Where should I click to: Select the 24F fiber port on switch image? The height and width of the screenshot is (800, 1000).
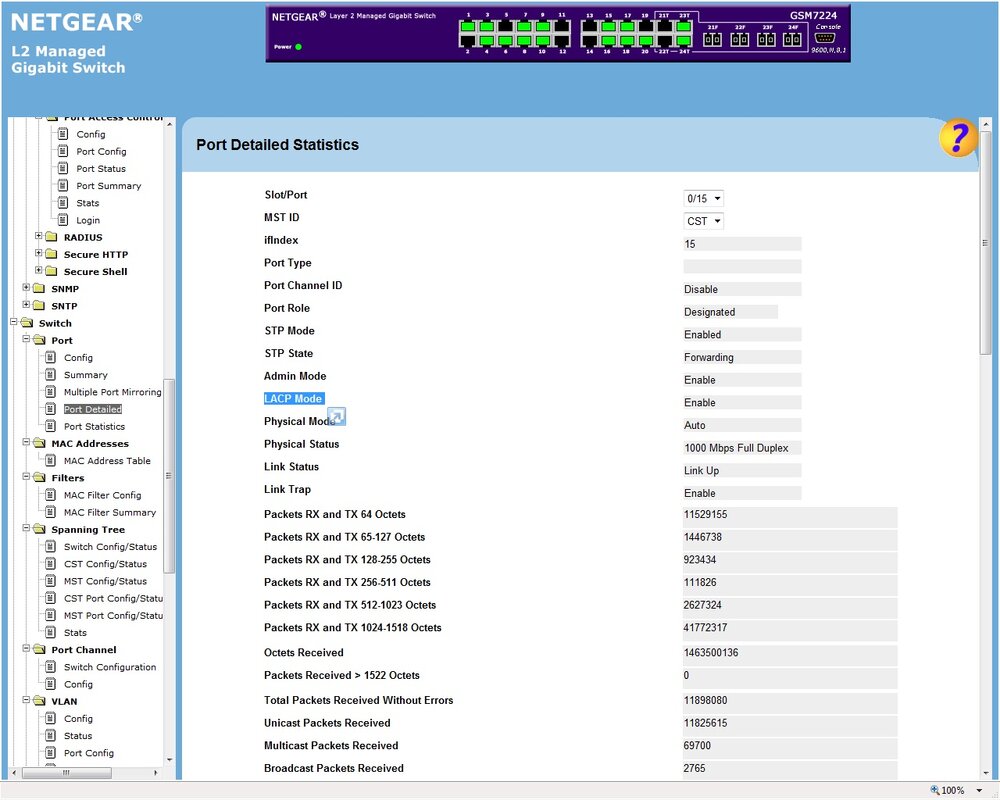tap(792, 40)
